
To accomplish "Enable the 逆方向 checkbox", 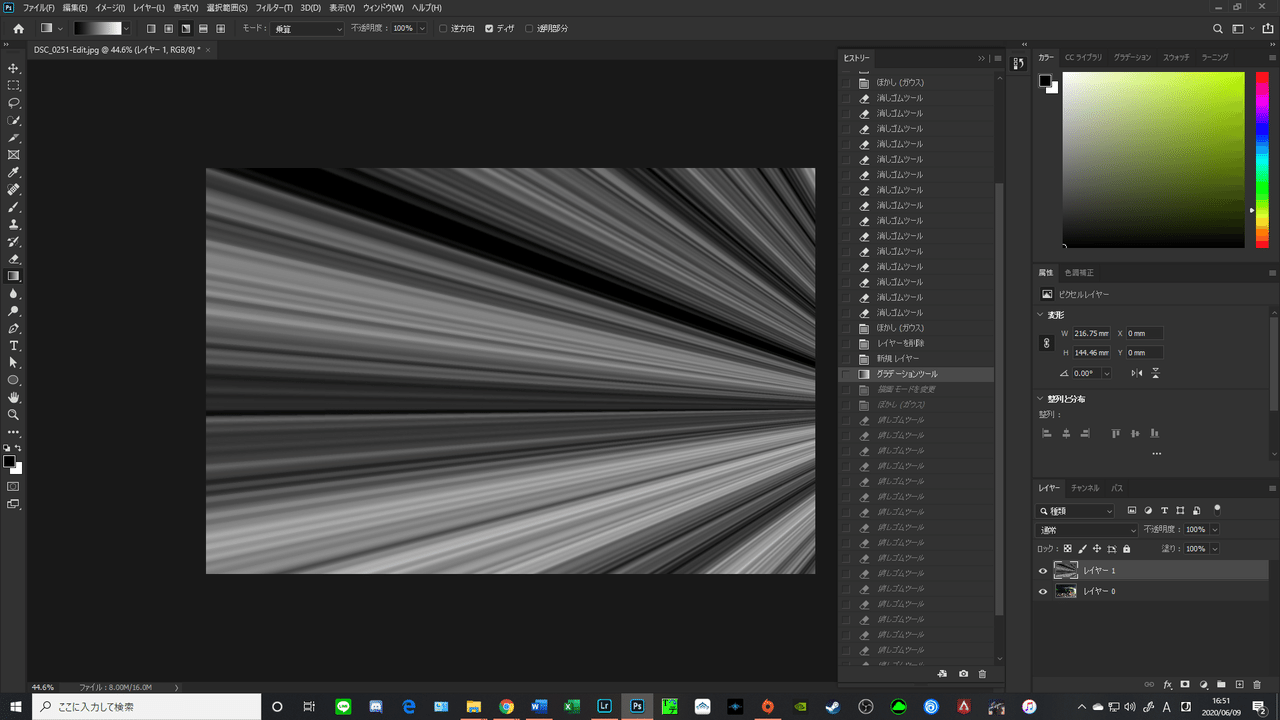I will (x=444, y=29).
